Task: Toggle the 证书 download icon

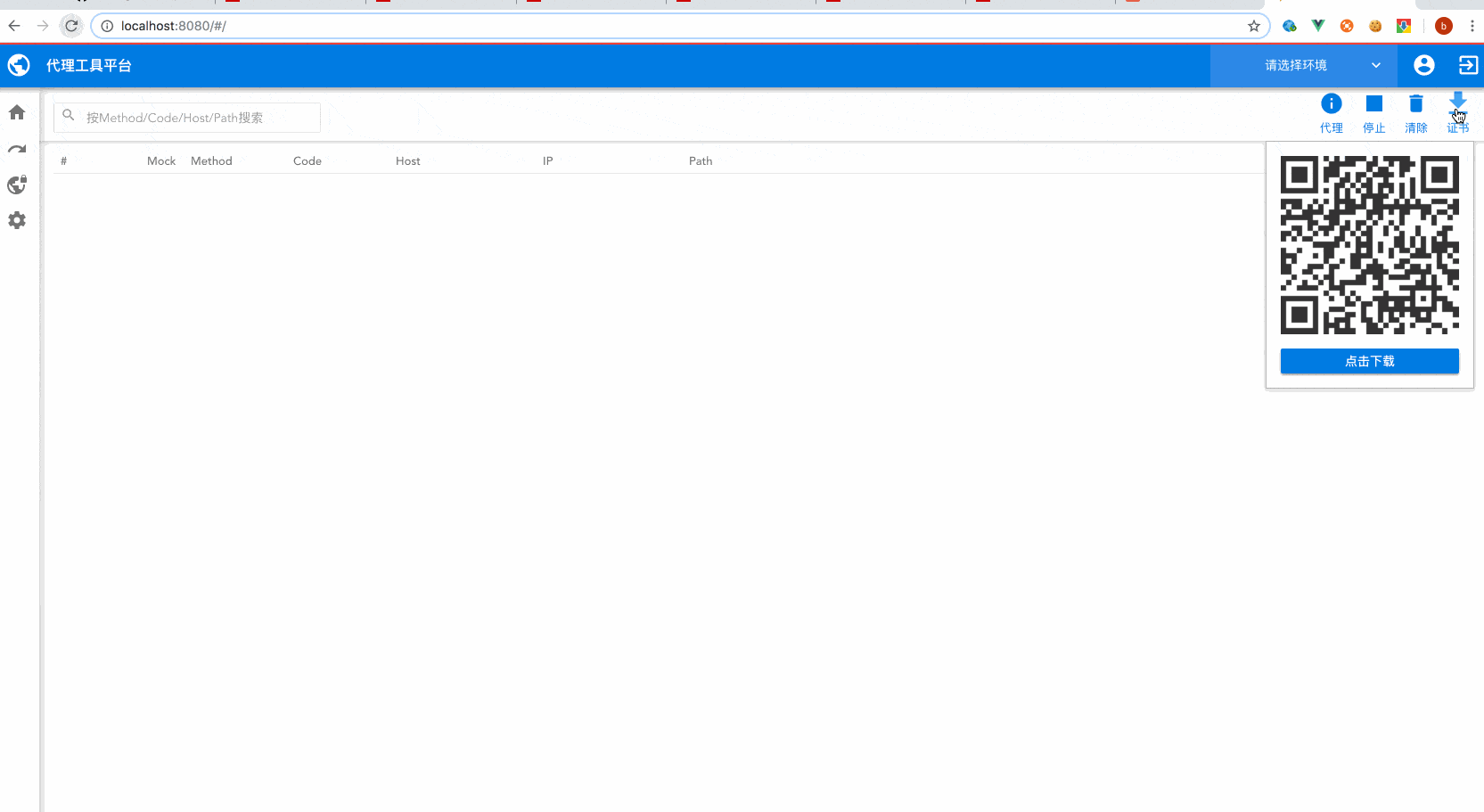Action: click(1458, 113)
